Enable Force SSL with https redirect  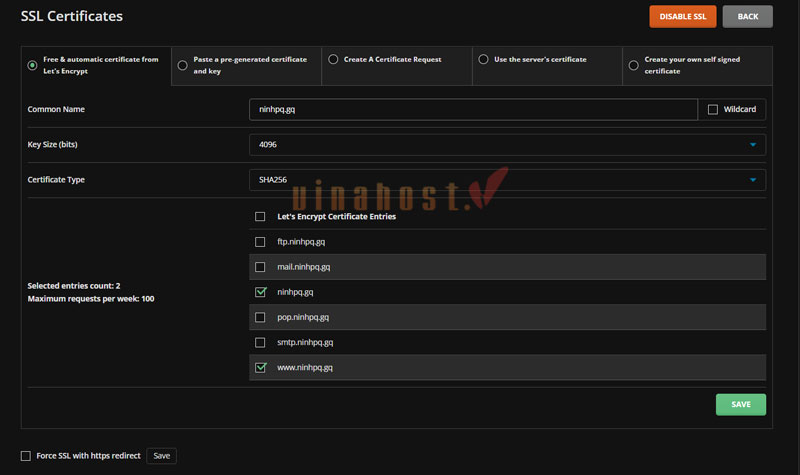26,455
